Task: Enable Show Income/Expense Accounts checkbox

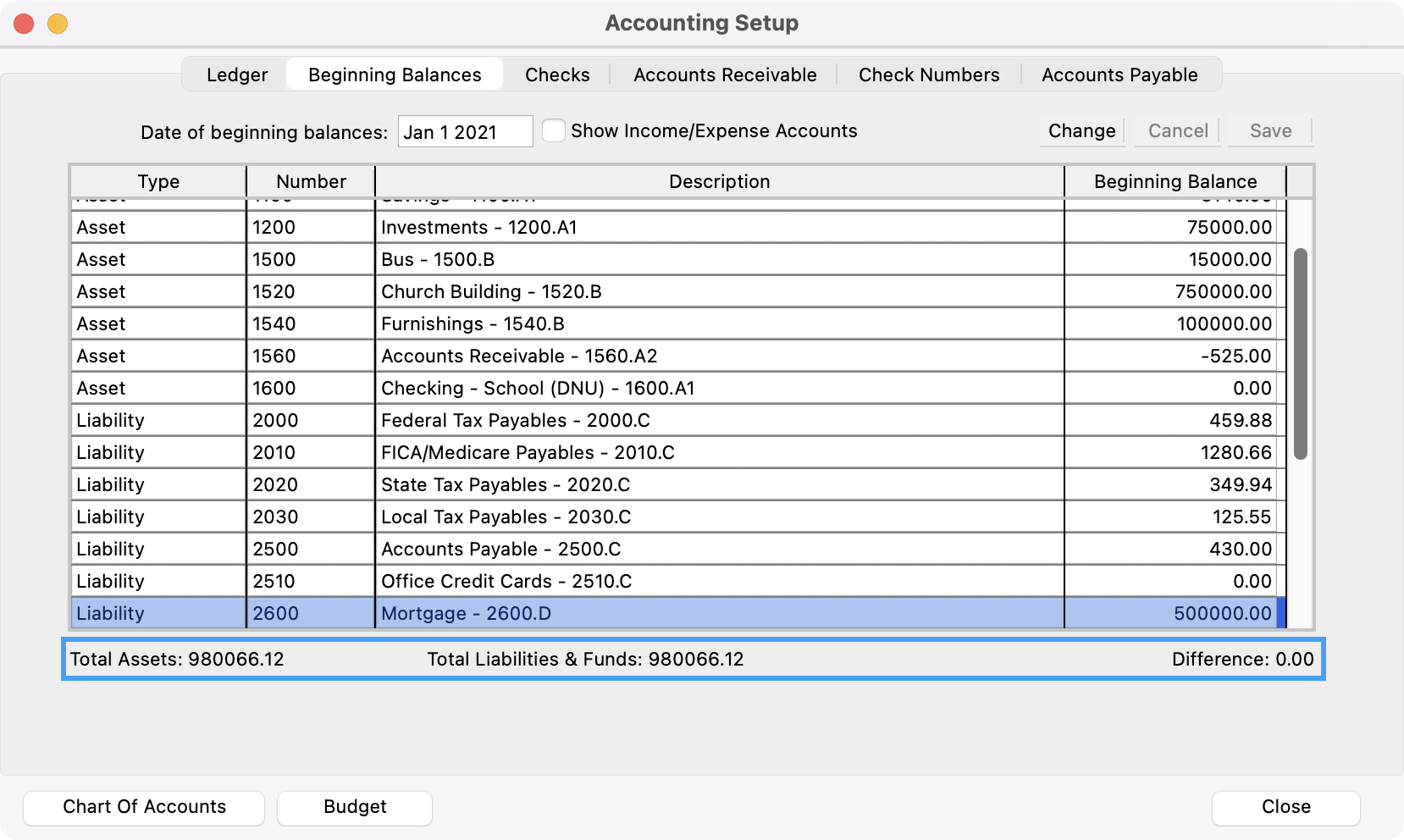Action: pyautogui.click(x=554, y=131)
